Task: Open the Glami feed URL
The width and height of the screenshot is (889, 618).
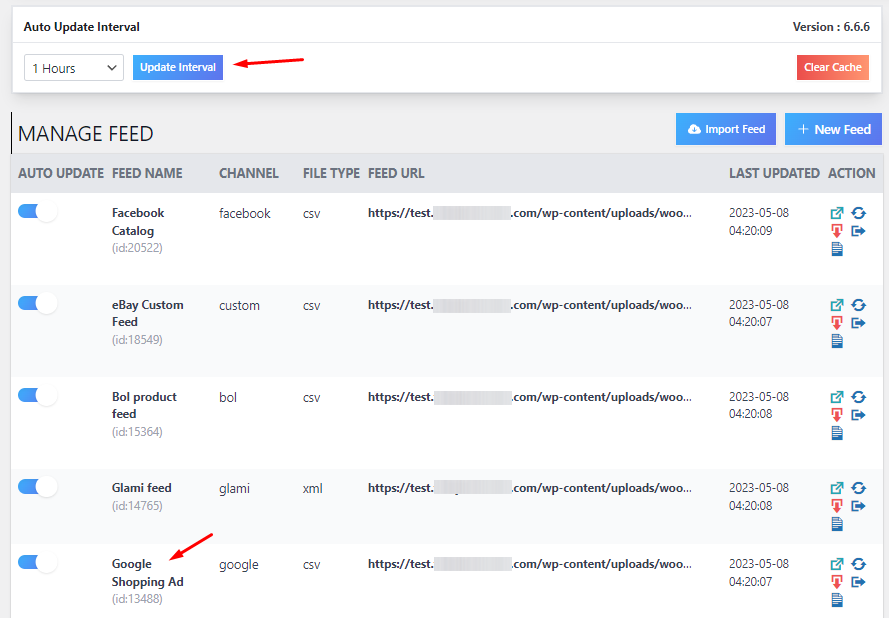Action: tap(530, 488)
